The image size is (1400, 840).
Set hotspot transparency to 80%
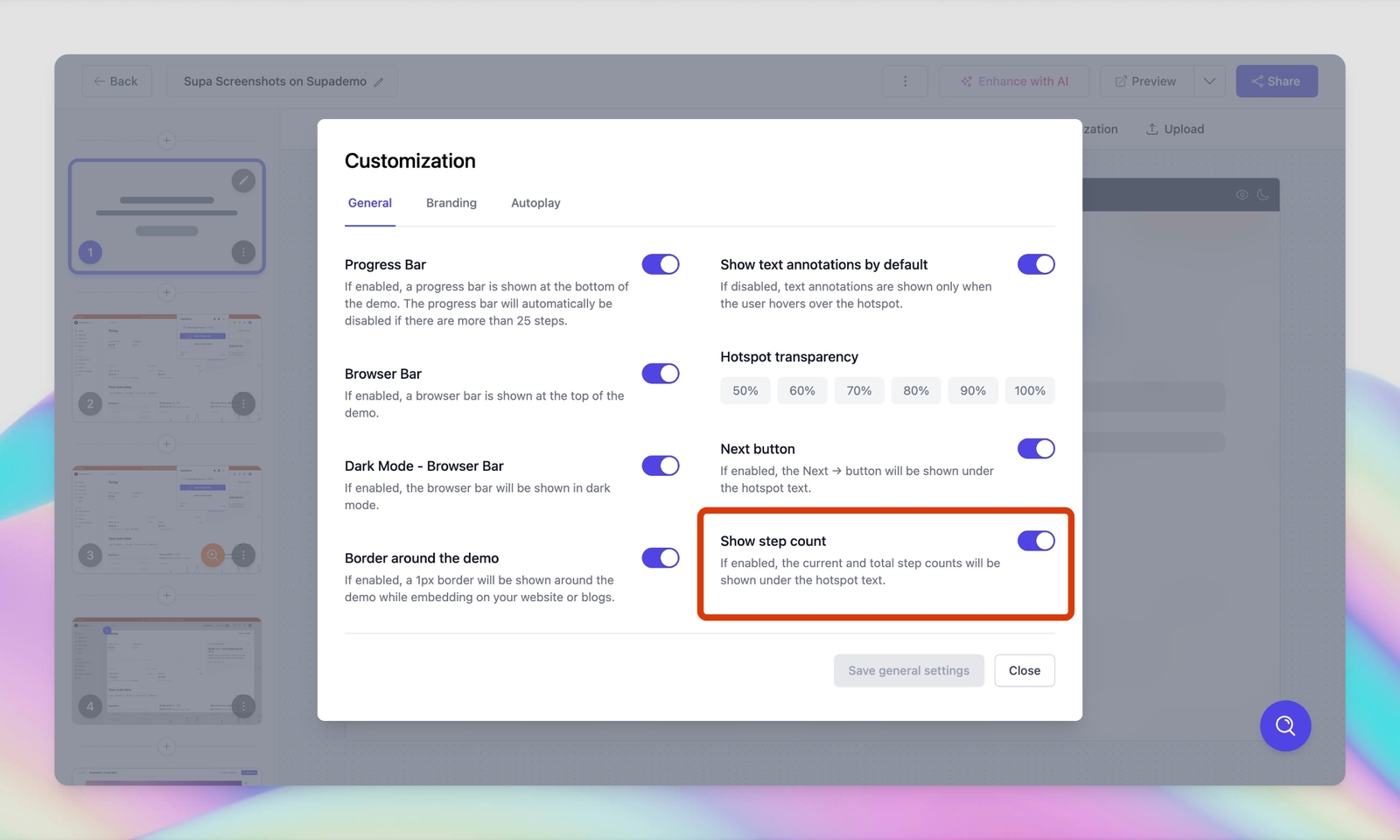point(916,390)
